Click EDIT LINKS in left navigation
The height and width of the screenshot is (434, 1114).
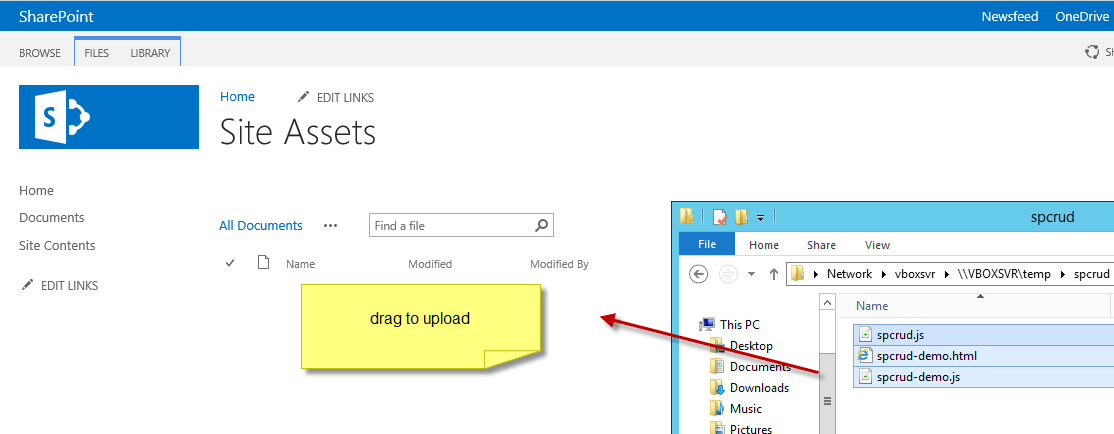(70, 286)
